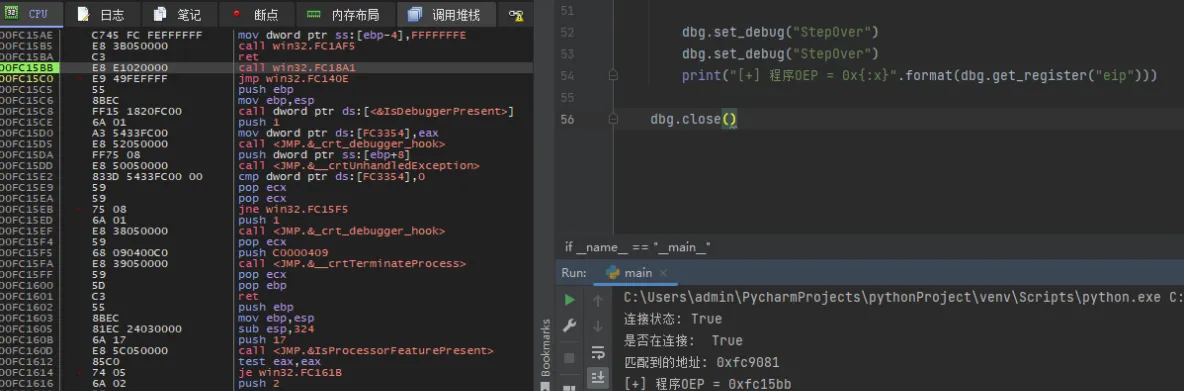
Task: Open the 笔记 notes tab
Action: [x=178, y=14]
